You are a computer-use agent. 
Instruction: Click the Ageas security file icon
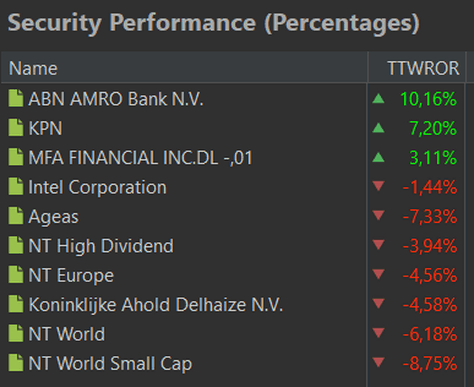tap(16, 216)
